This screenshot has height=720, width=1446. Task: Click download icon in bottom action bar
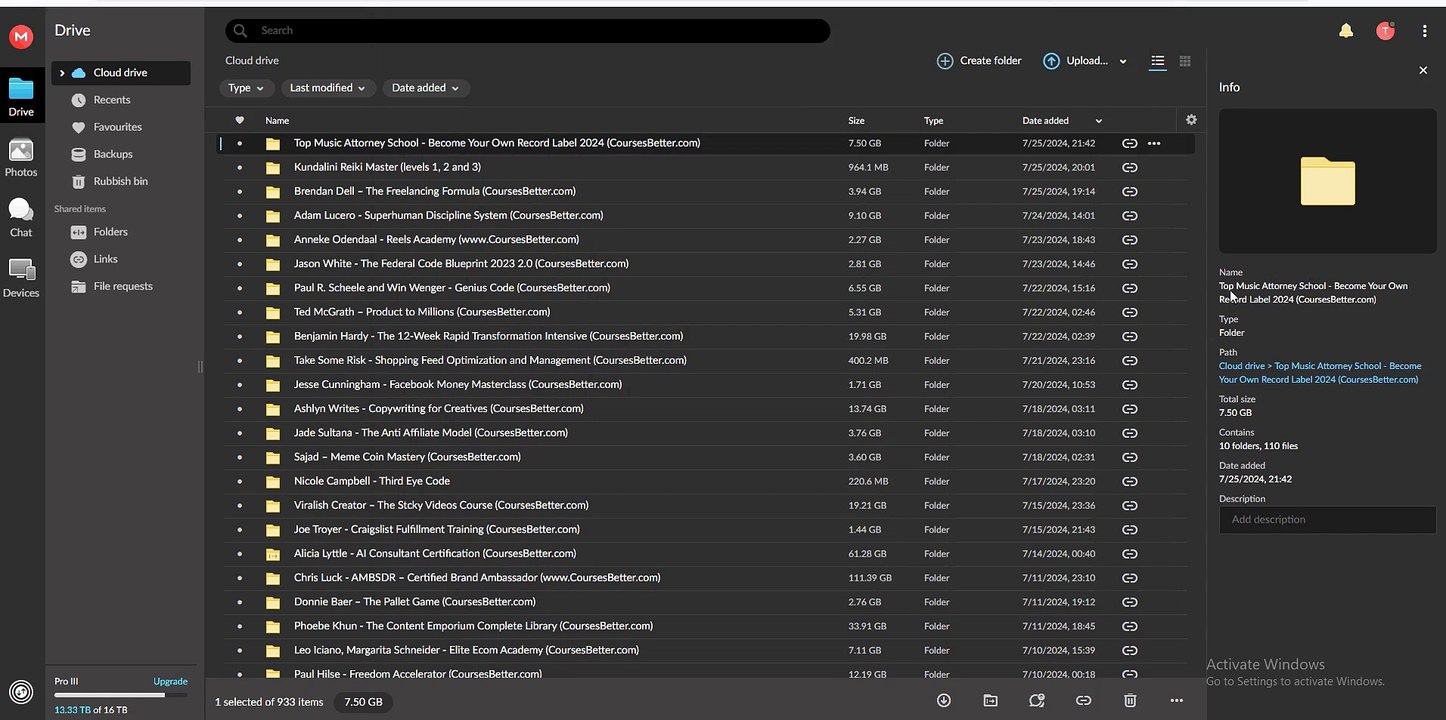coord(943,700)
